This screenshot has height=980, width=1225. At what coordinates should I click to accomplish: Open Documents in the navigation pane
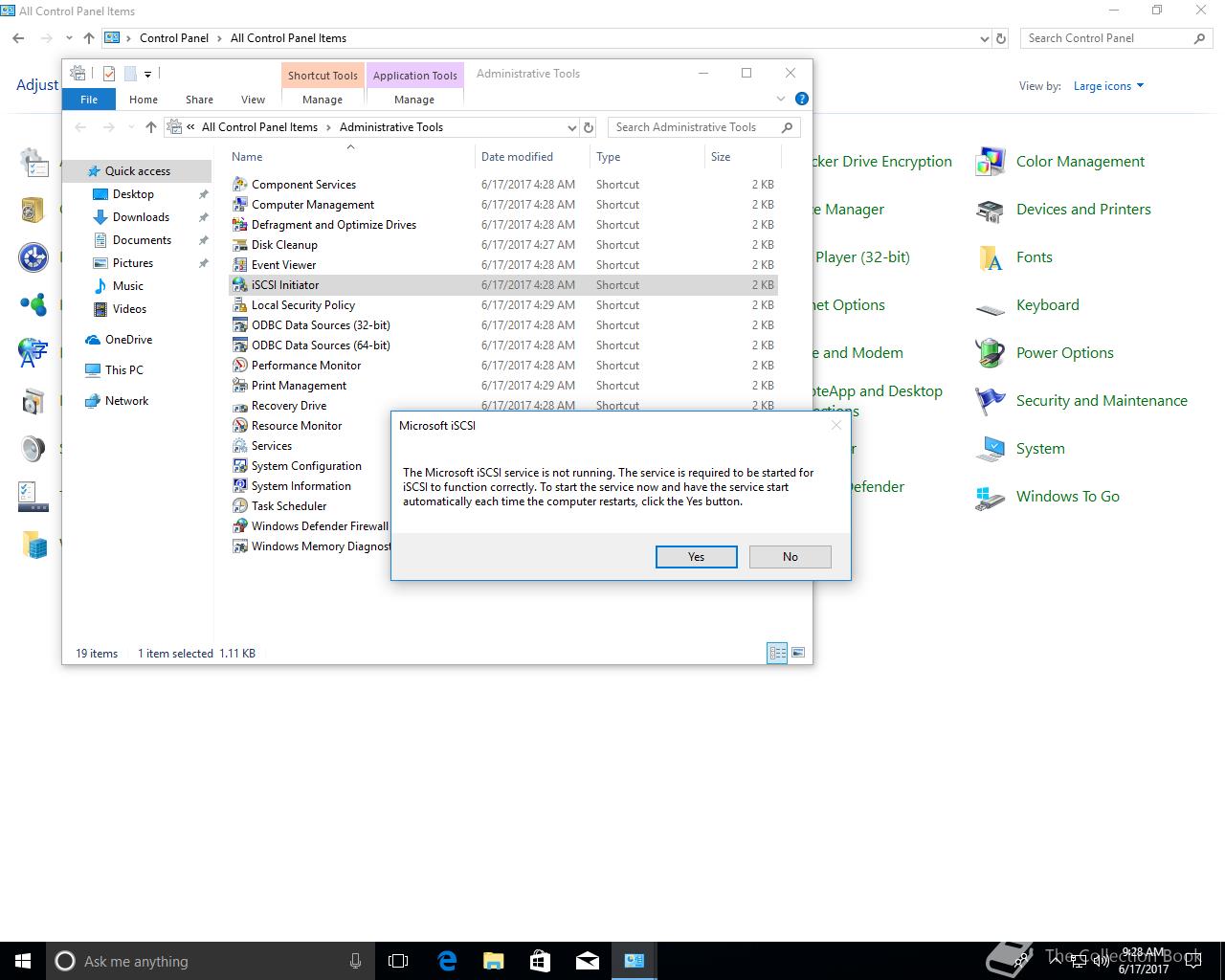click(142, 240)
